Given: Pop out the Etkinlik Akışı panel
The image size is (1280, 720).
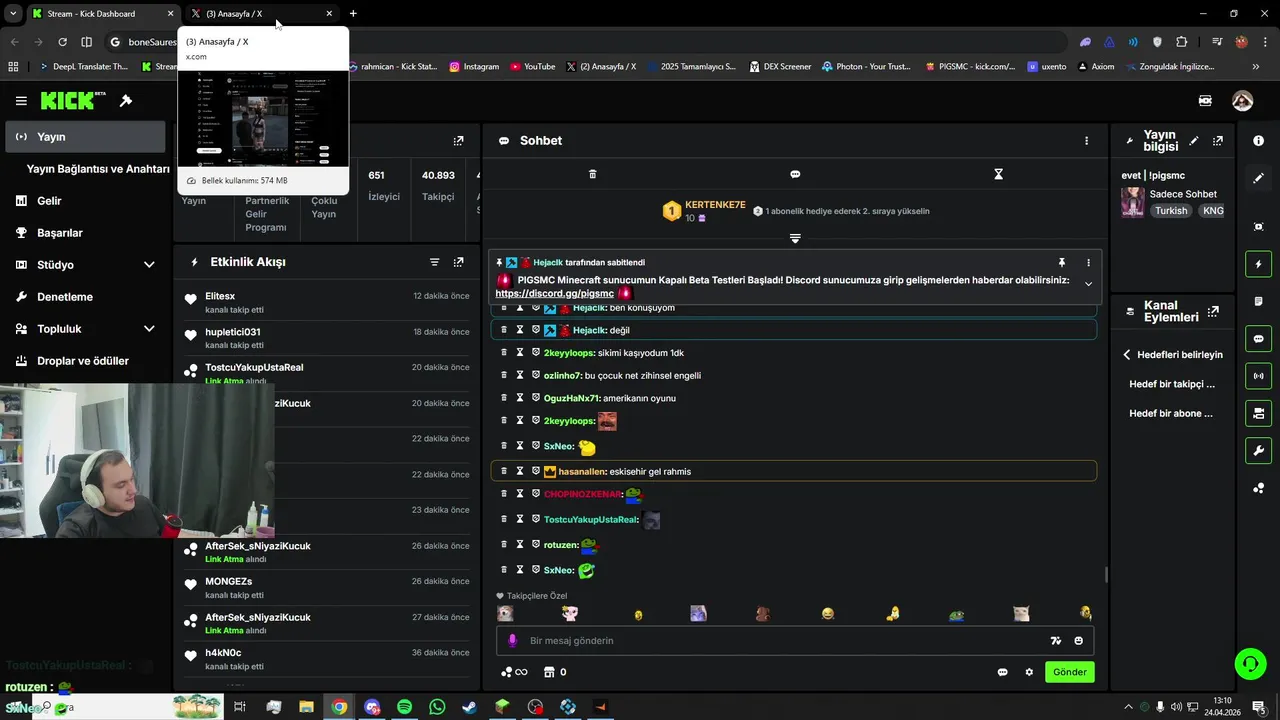Looking at the screenshot, I should [458, 262].
